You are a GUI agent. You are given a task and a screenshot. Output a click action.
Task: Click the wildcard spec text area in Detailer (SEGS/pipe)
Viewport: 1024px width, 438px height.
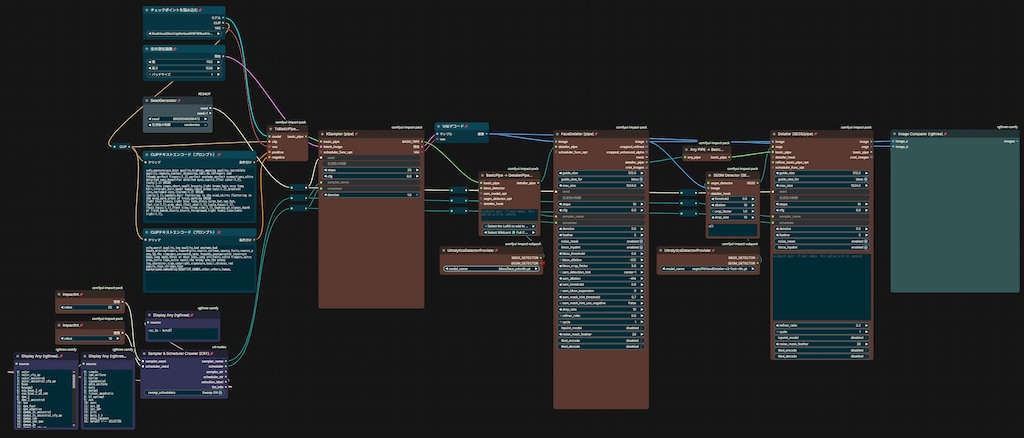(822, 287)
